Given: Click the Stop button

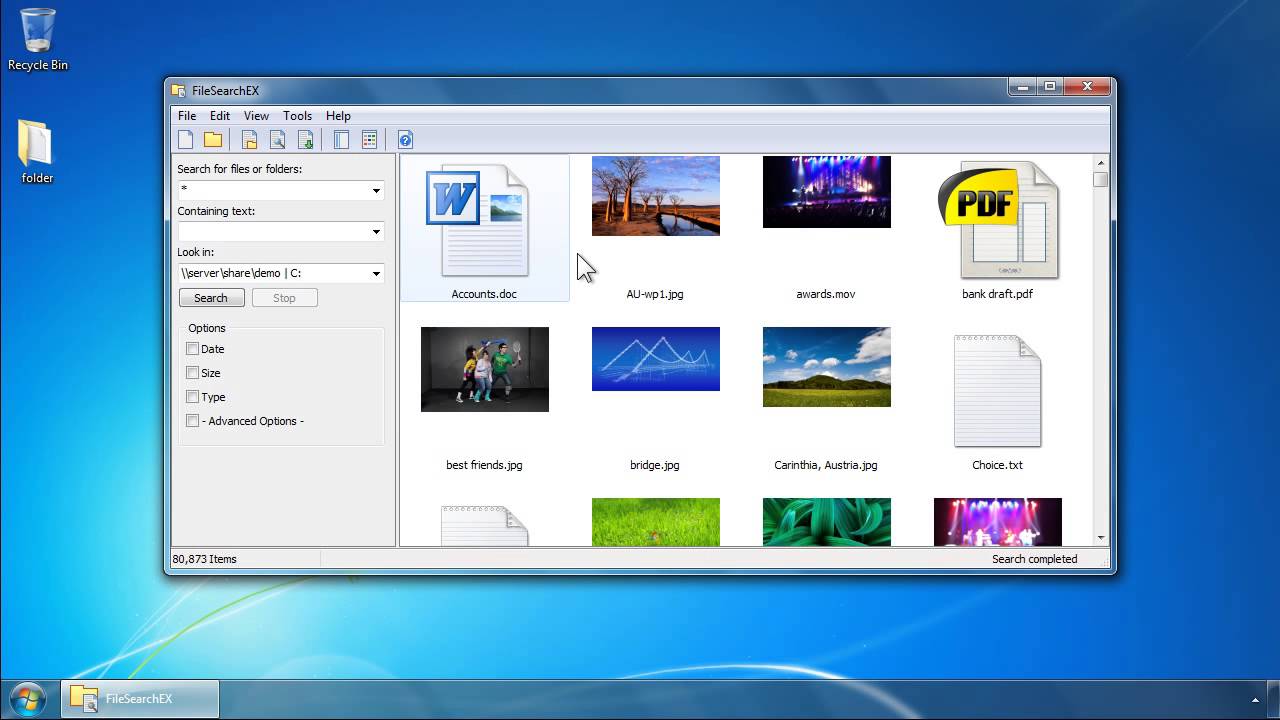Looking at the screenshot, I should coord(284,298).
